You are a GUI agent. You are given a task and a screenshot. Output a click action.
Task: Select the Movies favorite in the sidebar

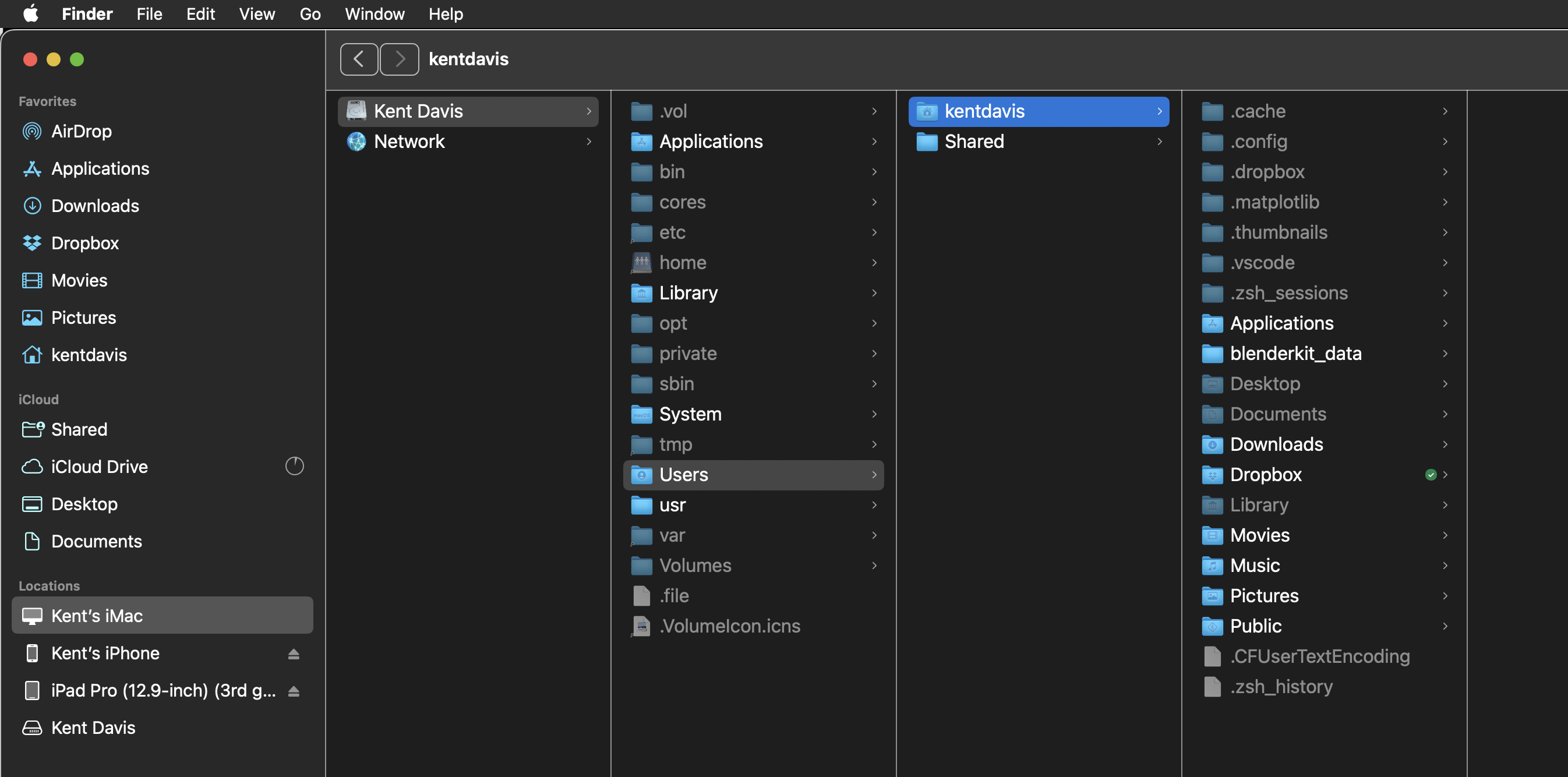pos(79,280)
